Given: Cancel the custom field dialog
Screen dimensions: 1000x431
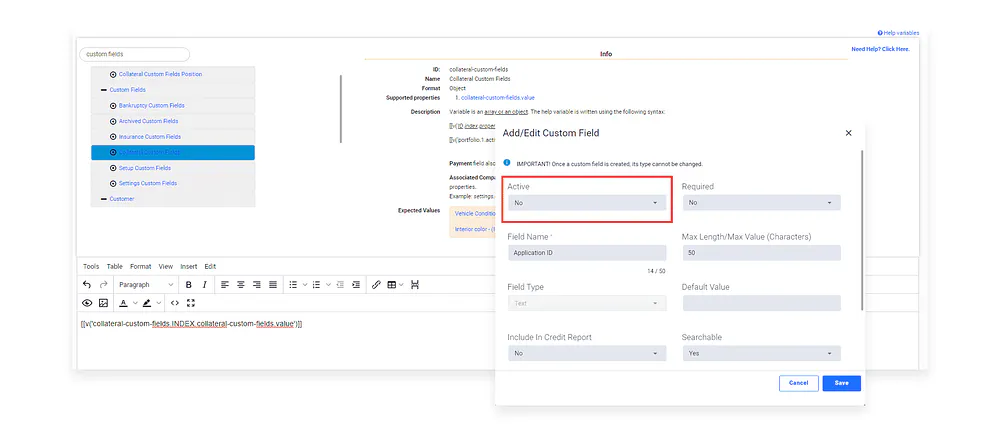Looking at the screenshot, I should click(798, 383).
